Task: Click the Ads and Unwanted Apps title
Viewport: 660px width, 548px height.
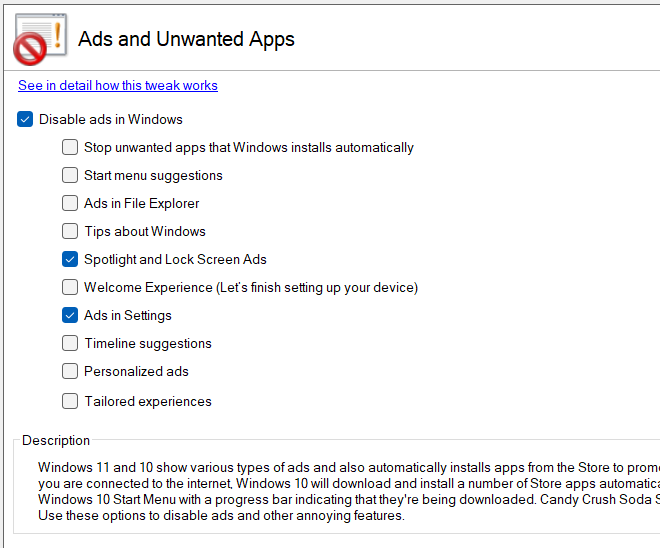Action: 186,40
